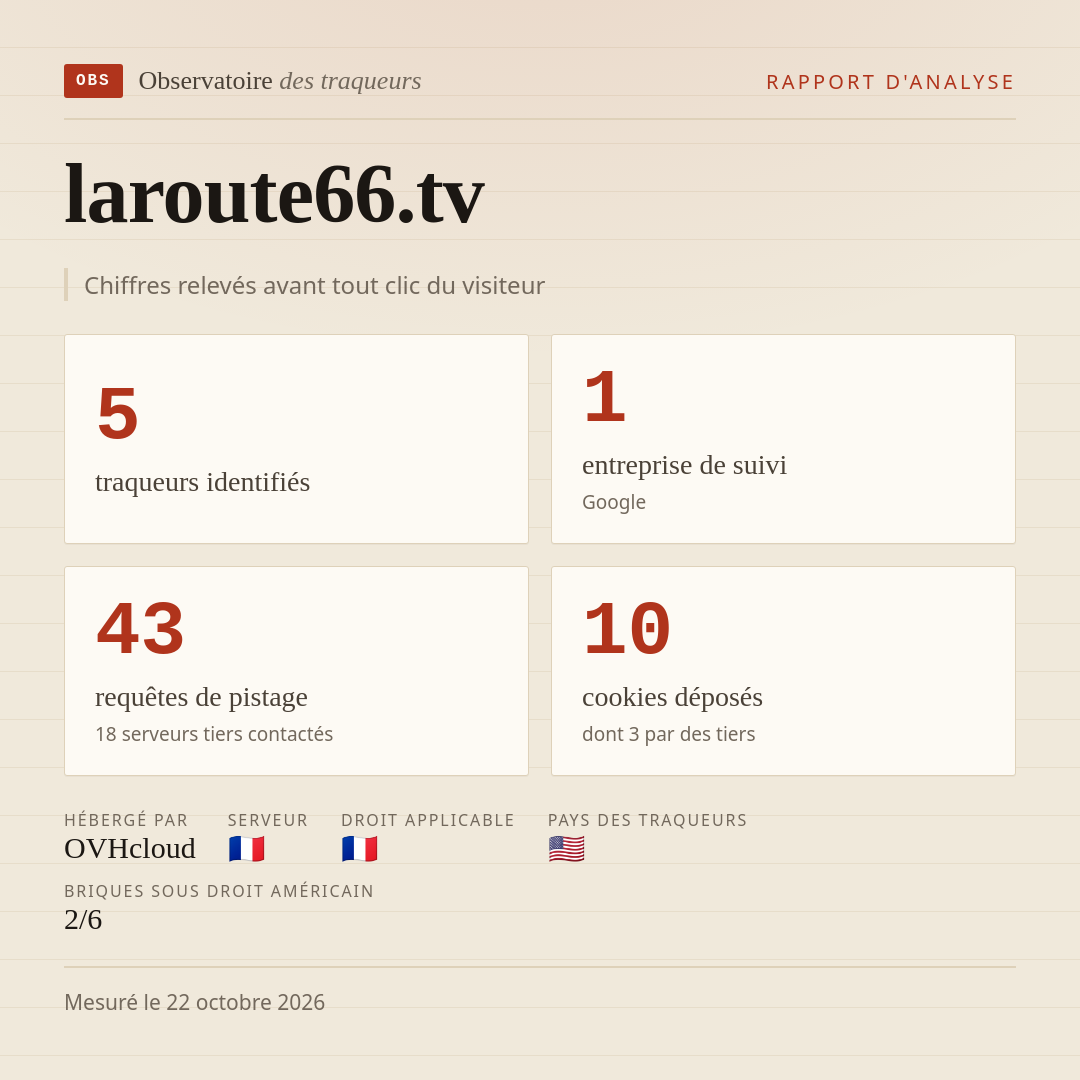The width and height of the screenshot is (1080, 1080).
Task: Click 'Chiffres relevés avant tout clic du visiteur'
Action: click(x=314, y=285)
